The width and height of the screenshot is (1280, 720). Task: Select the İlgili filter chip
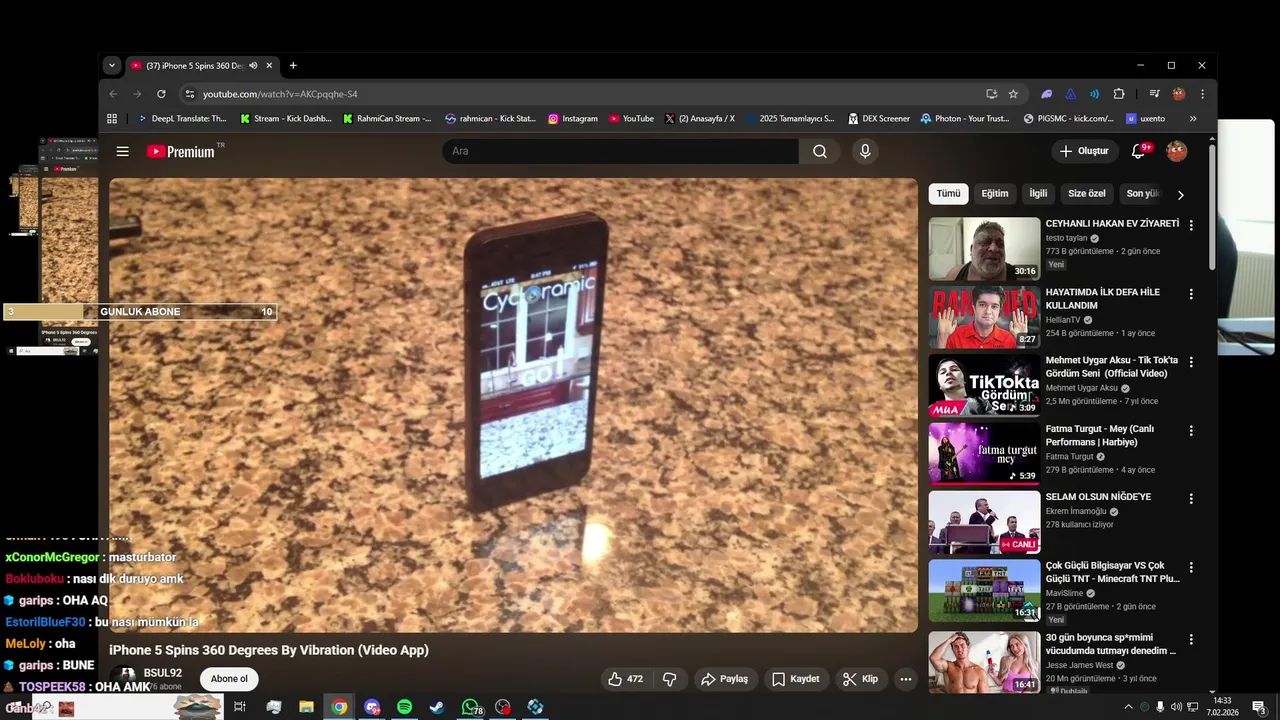pos(1039,194)
